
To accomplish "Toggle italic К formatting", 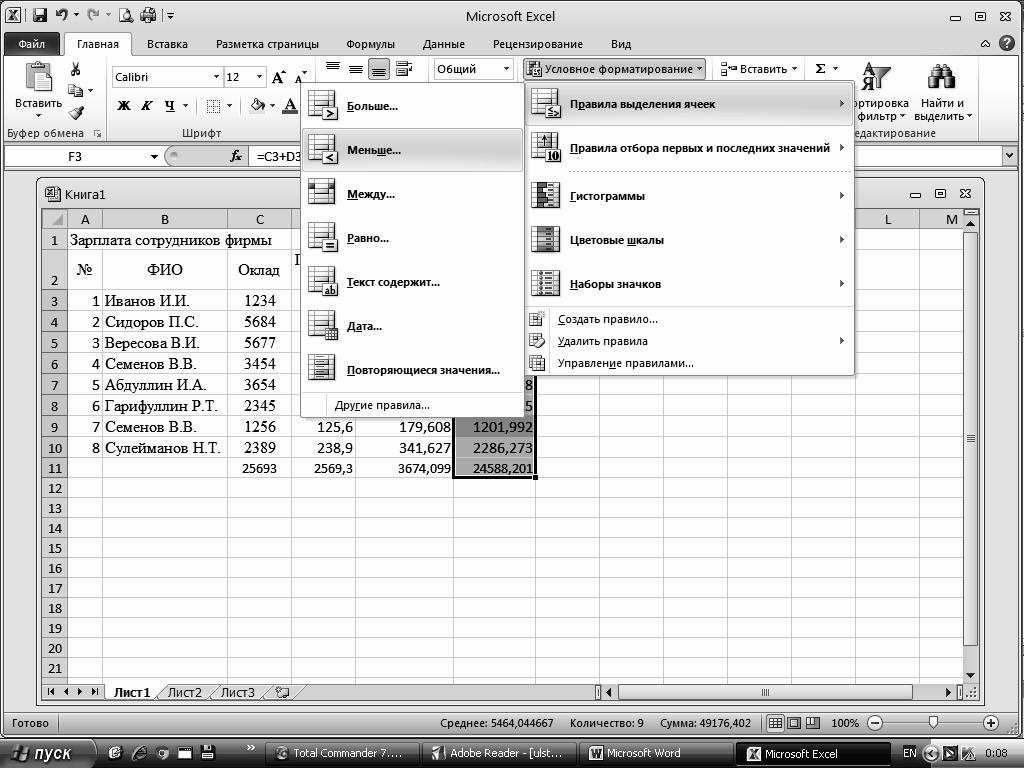I will pyautogui.click(x=147, y=106).
